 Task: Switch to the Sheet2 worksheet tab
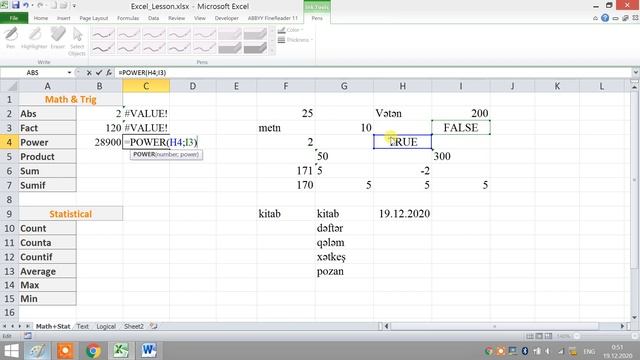pos(134,326)
